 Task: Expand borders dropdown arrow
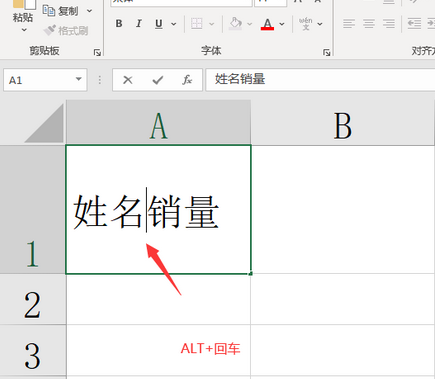point(211,24)
